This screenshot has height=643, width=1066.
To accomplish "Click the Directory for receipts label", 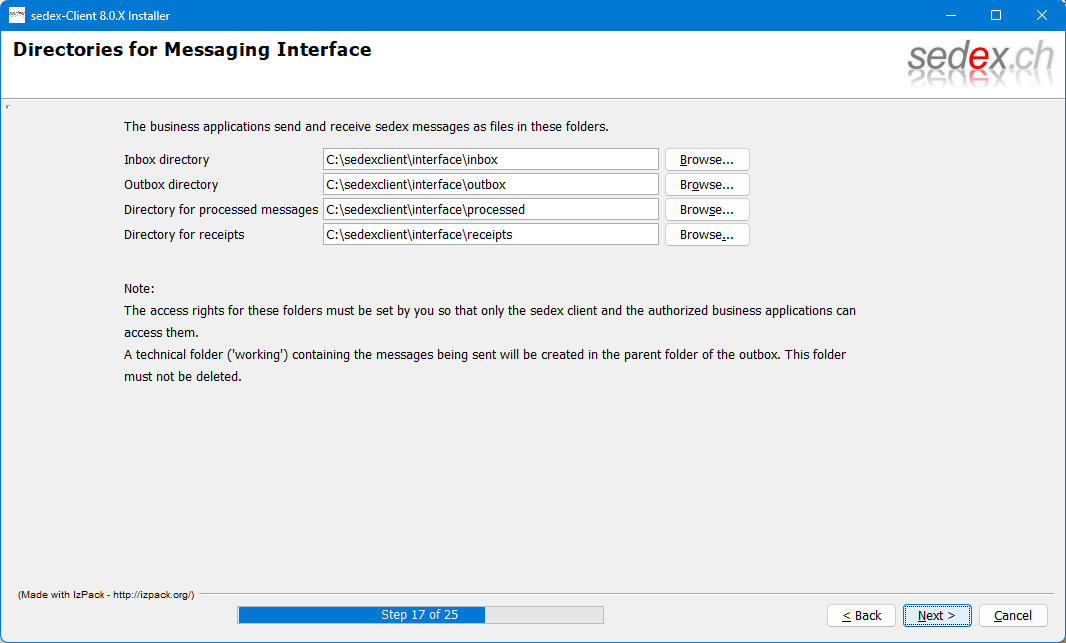I will pyautogui.click(x=184, y=235).
